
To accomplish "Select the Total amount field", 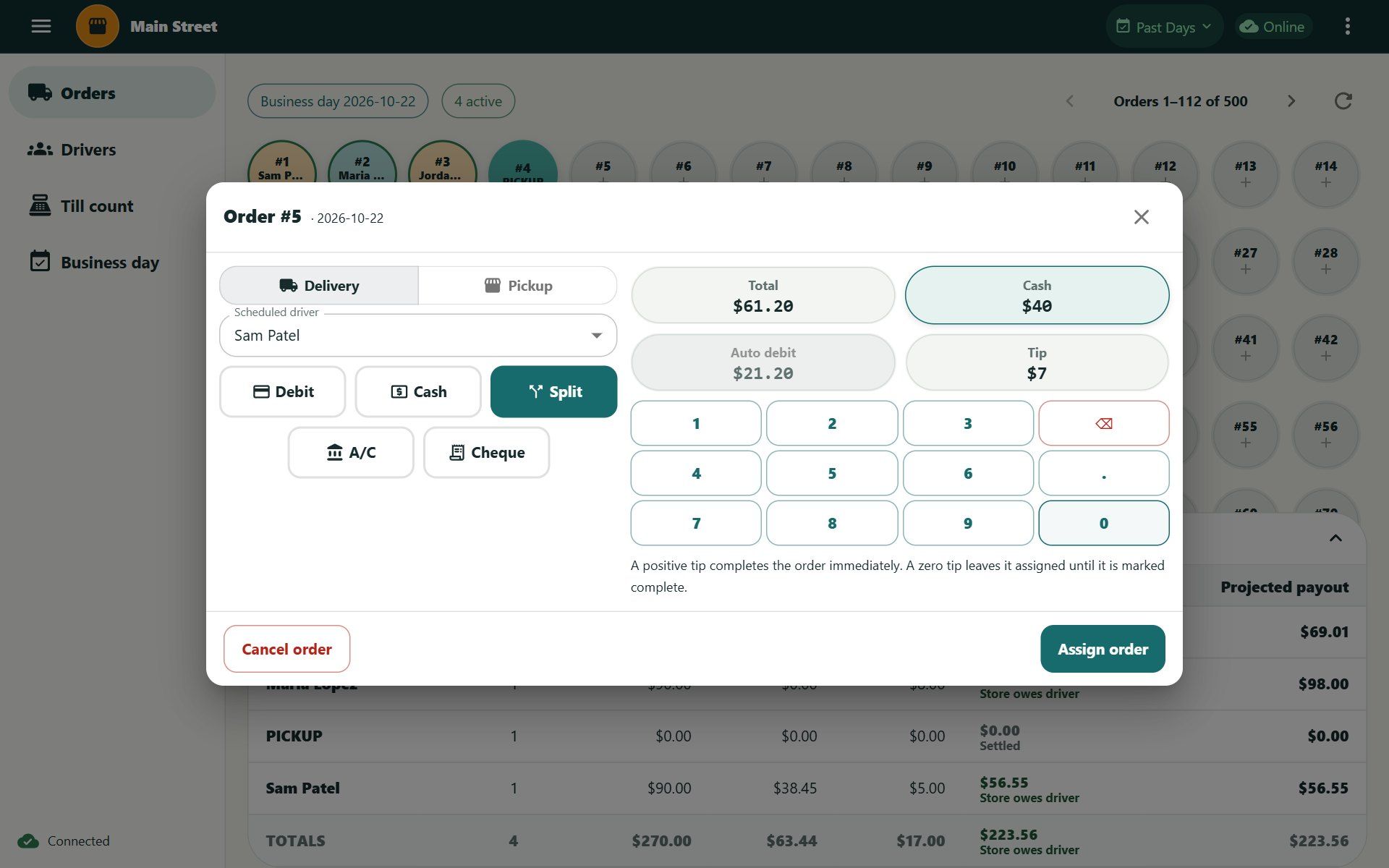I will click(x=763, y=295).
